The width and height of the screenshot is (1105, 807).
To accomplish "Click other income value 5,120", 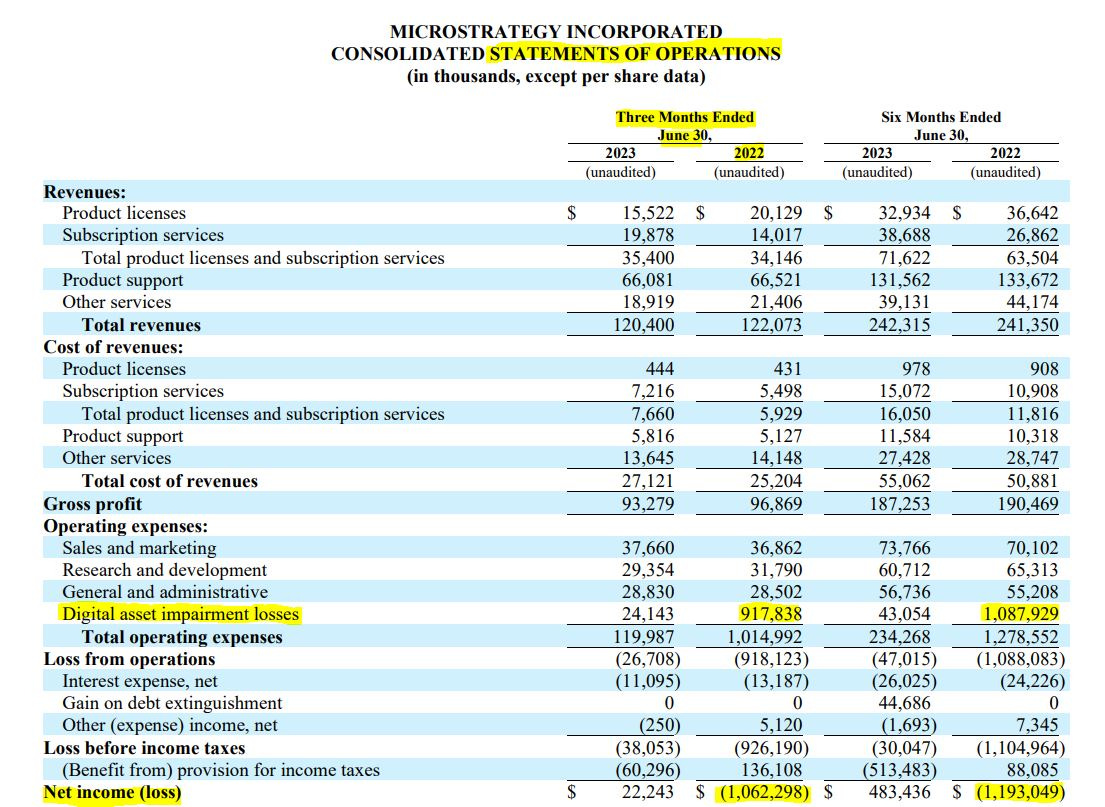I will [781, 725].
